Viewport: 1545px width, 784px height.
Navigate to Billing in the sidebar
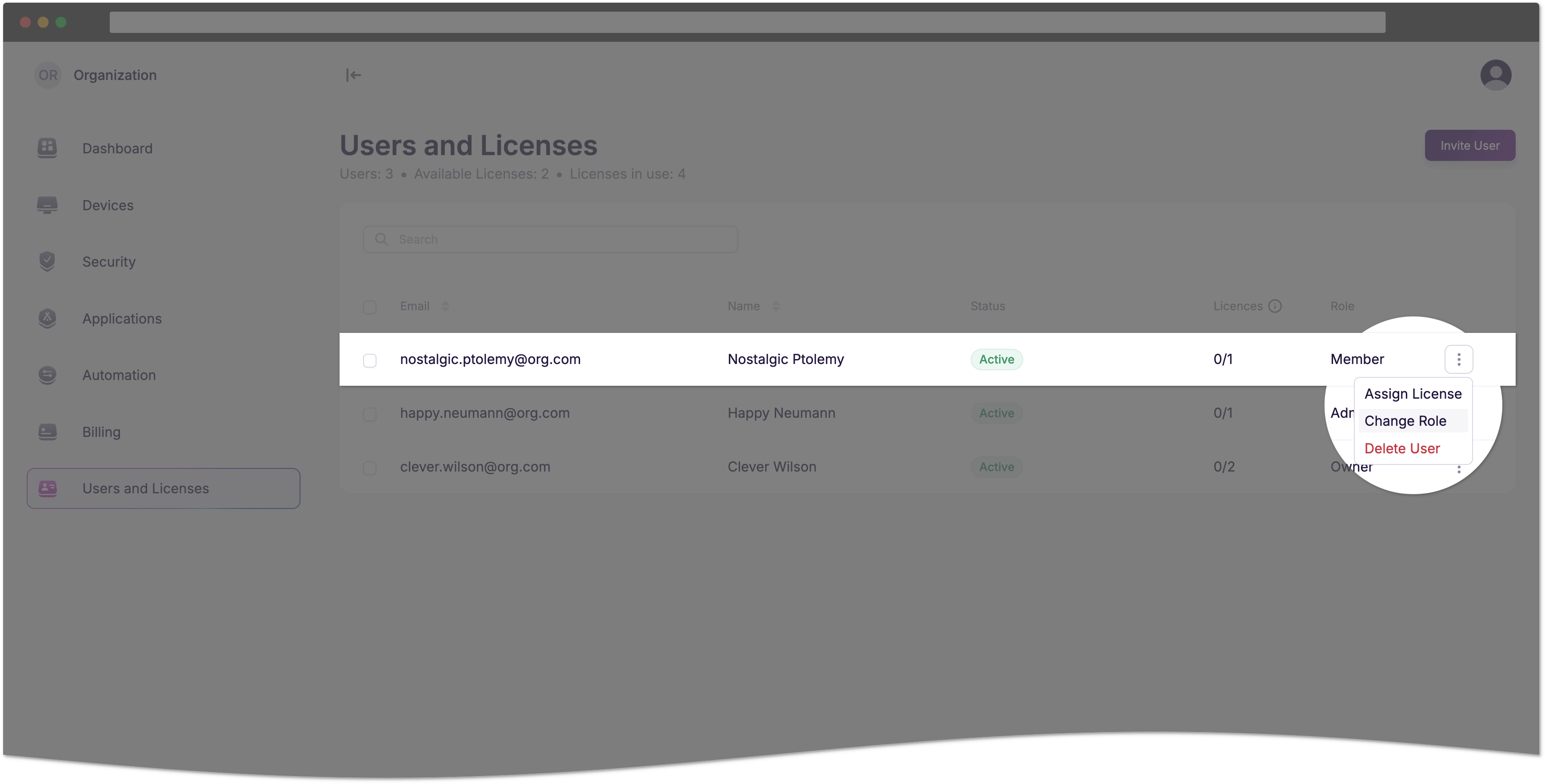pyautogui.click(x=101, y=432)
